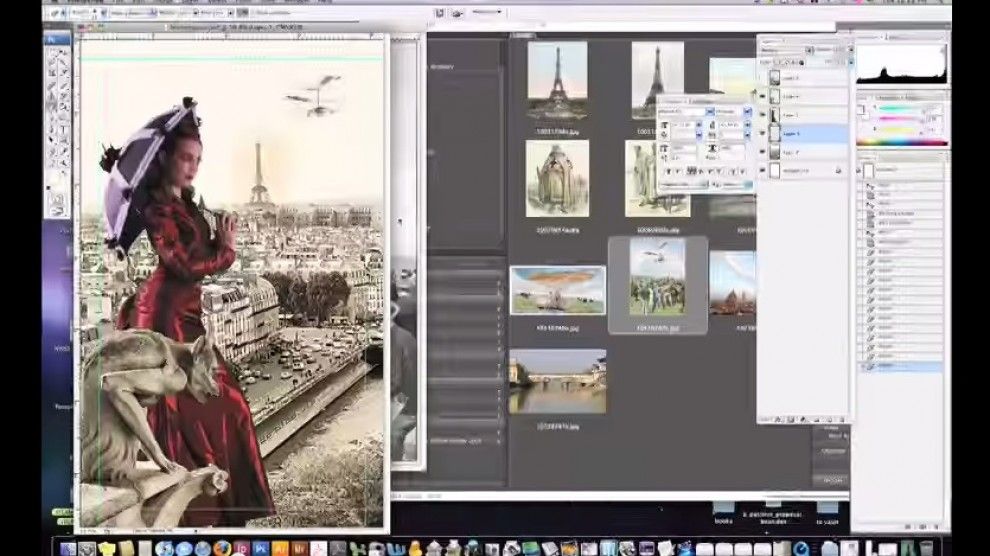This screenshot has width=990, height=556.
Task: Open Firefox from the Dock
Action: (x=221, y=548)
